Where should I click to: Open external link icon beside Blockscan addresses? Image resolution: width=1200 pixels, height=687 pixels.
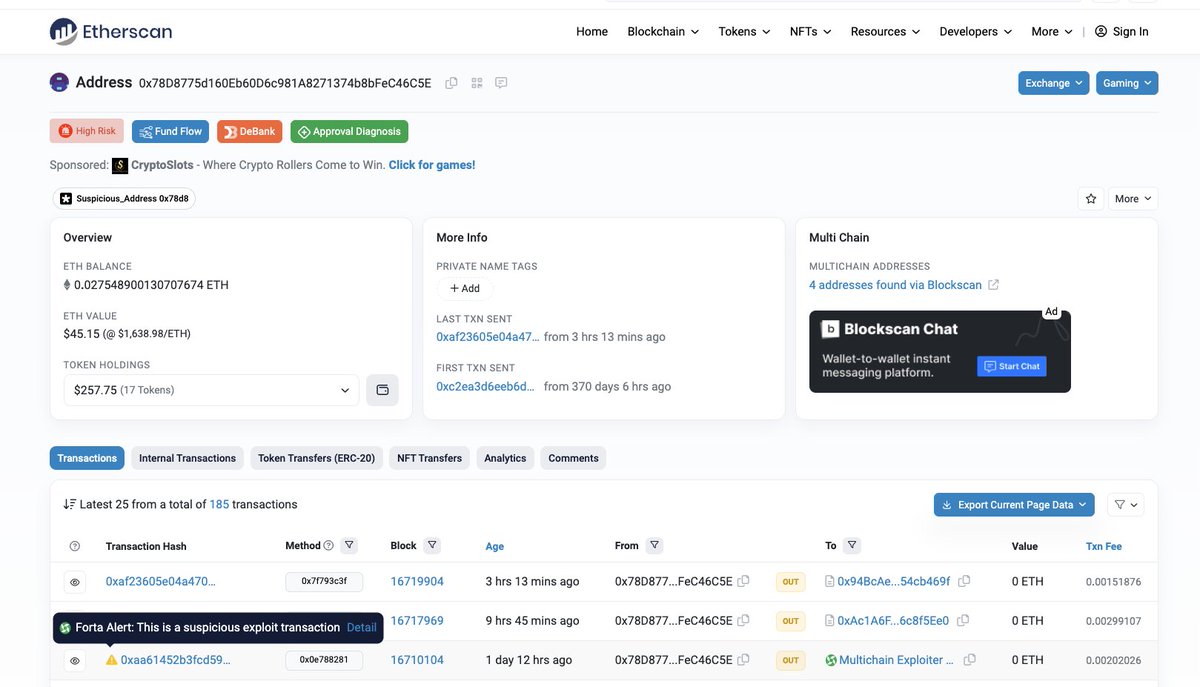click(x=993, y=285)
